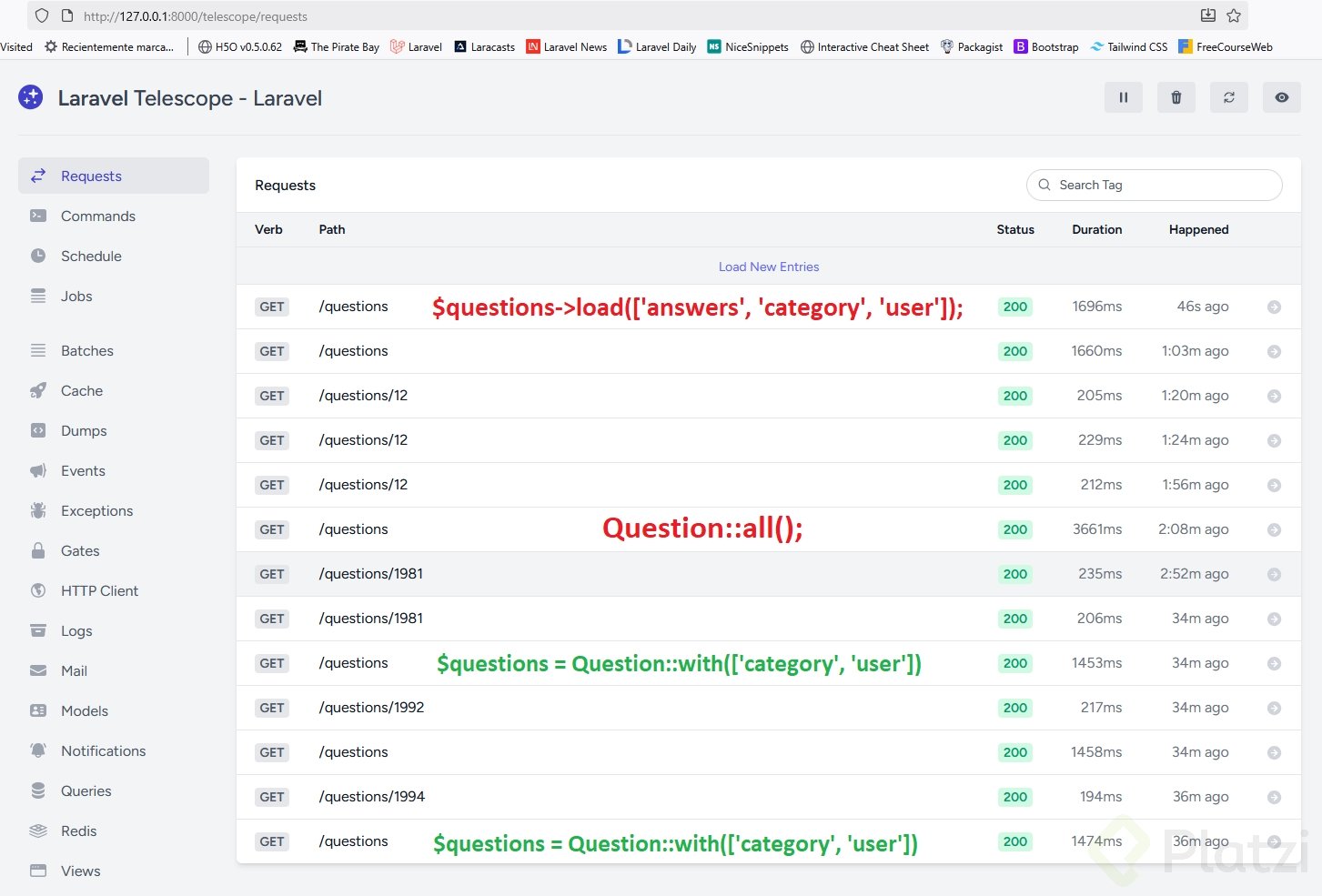Open the Schedule section

pos(91,257)
